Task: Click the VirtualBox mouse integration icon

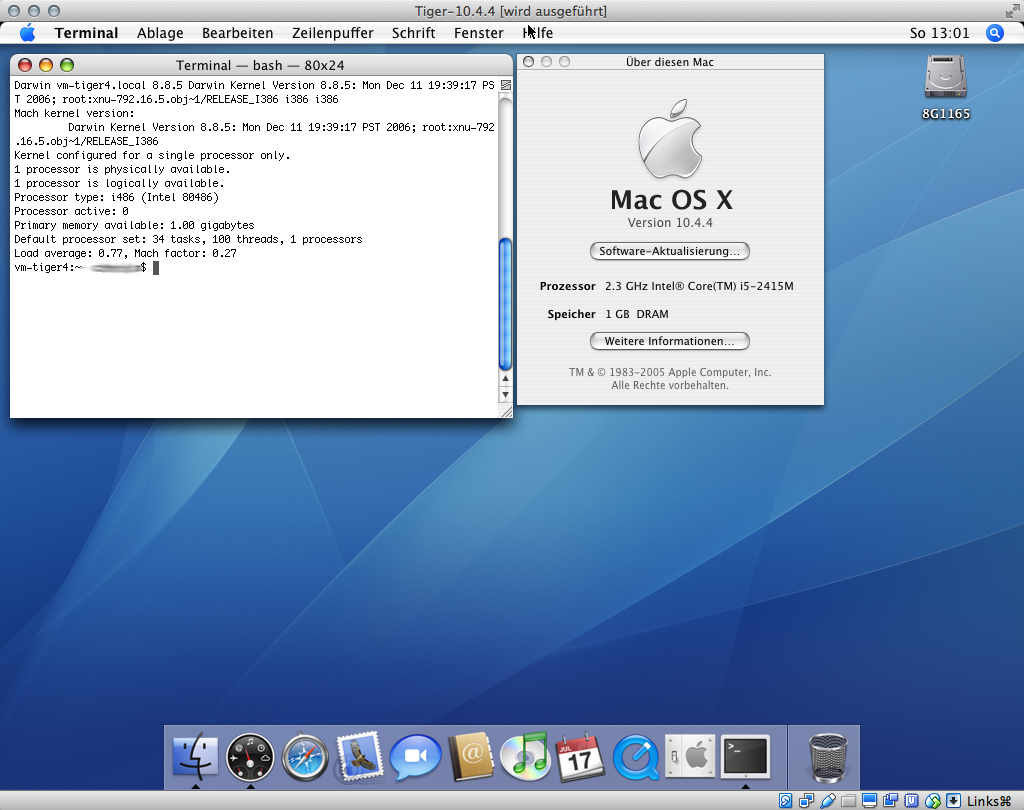Action: point(933,801)
